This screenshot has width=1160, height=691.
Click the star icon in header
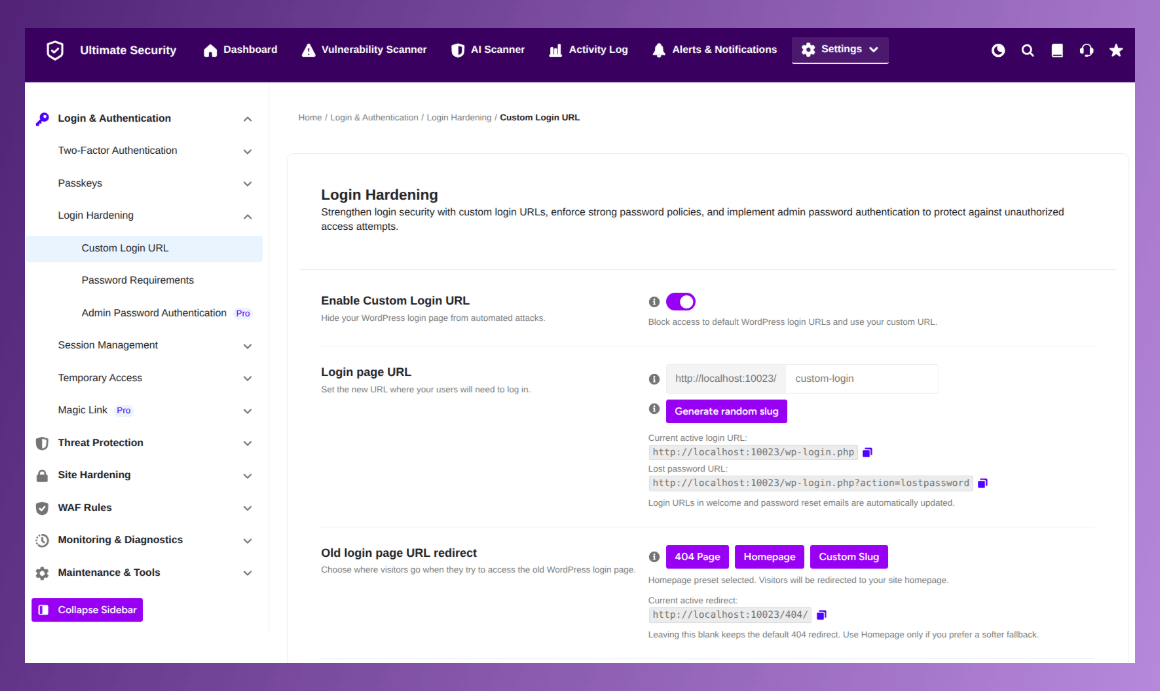(x=1116, y=50)
